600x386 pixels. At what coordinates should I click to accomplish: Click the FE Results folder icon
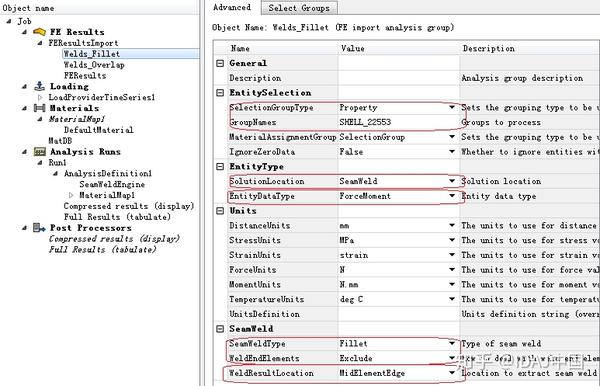coord(39,32)
